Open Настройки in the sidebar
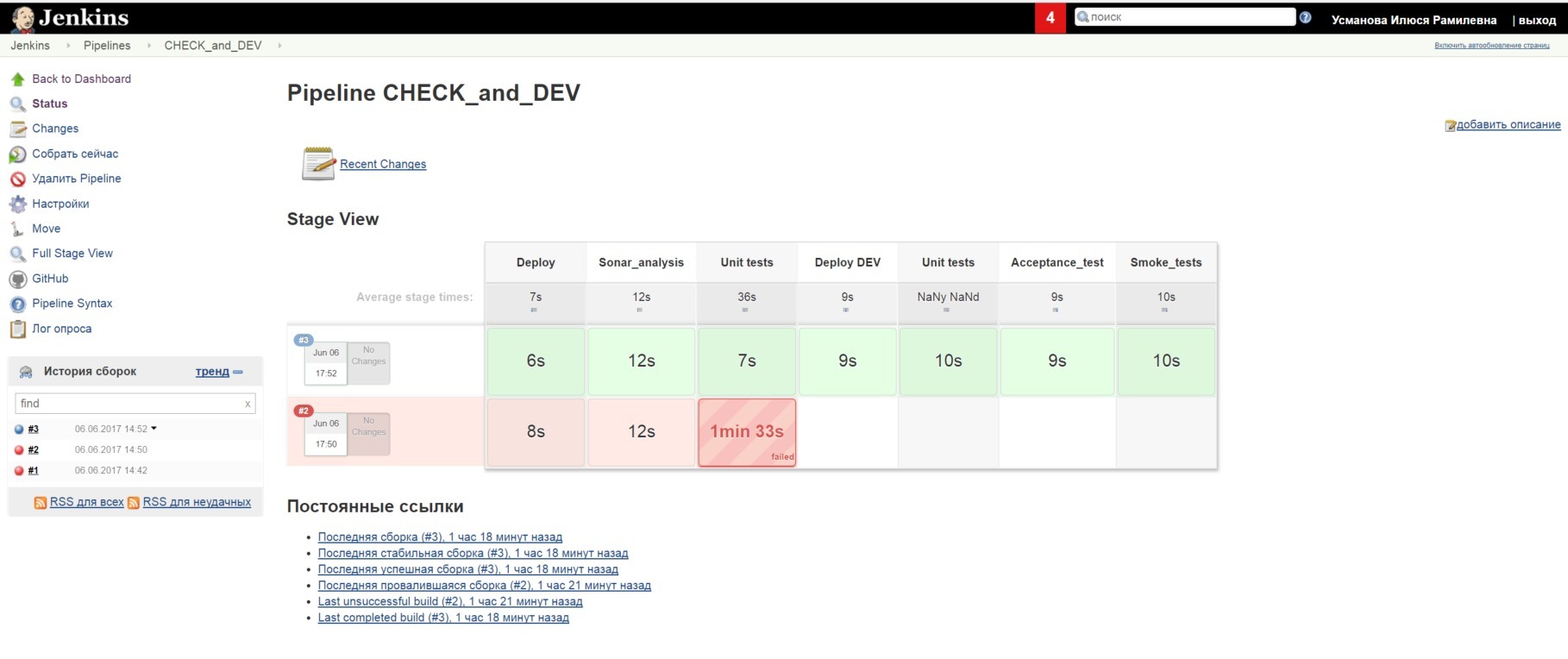 (x=60, y=204)
